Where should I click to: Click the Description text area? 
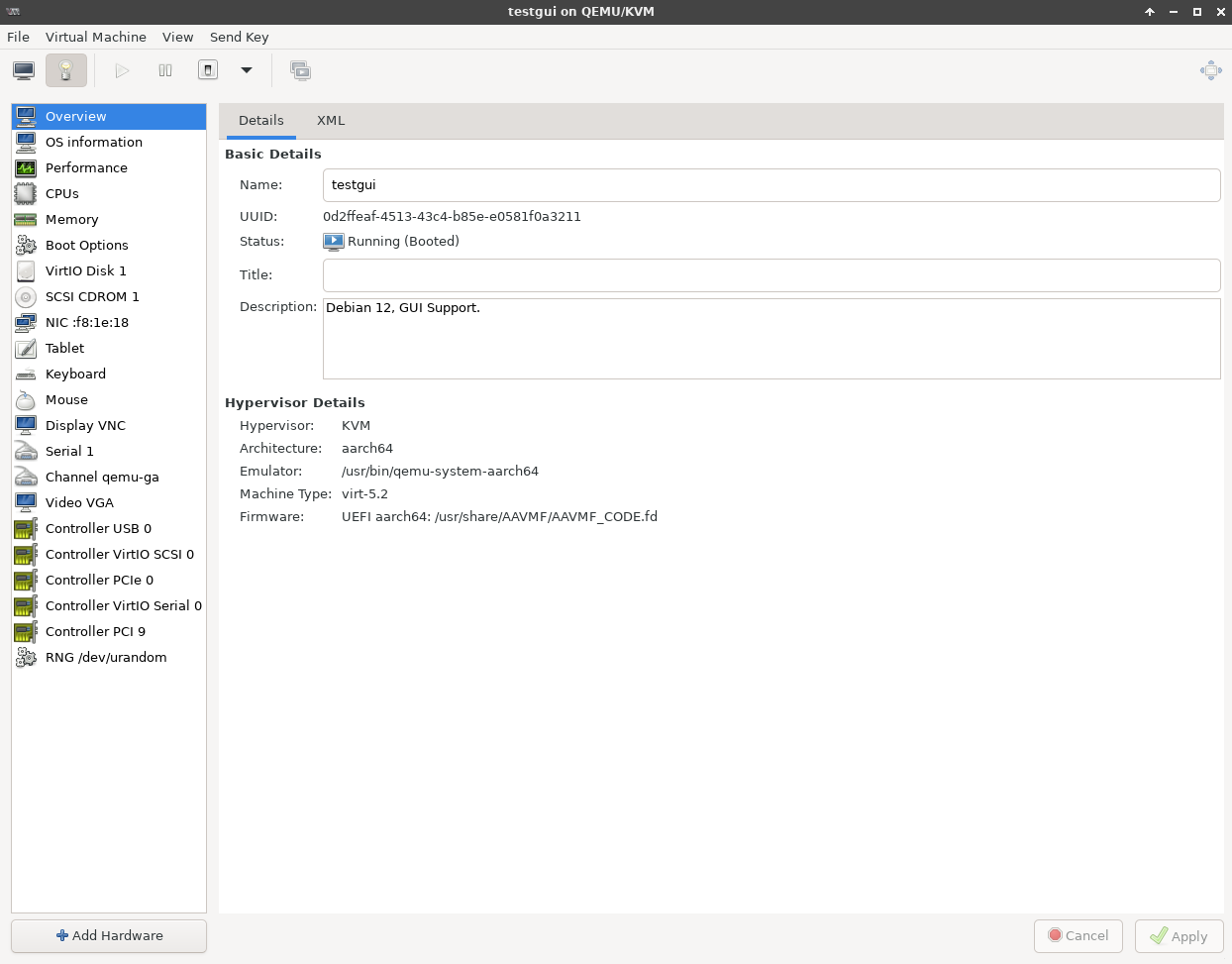pos(770,339)
